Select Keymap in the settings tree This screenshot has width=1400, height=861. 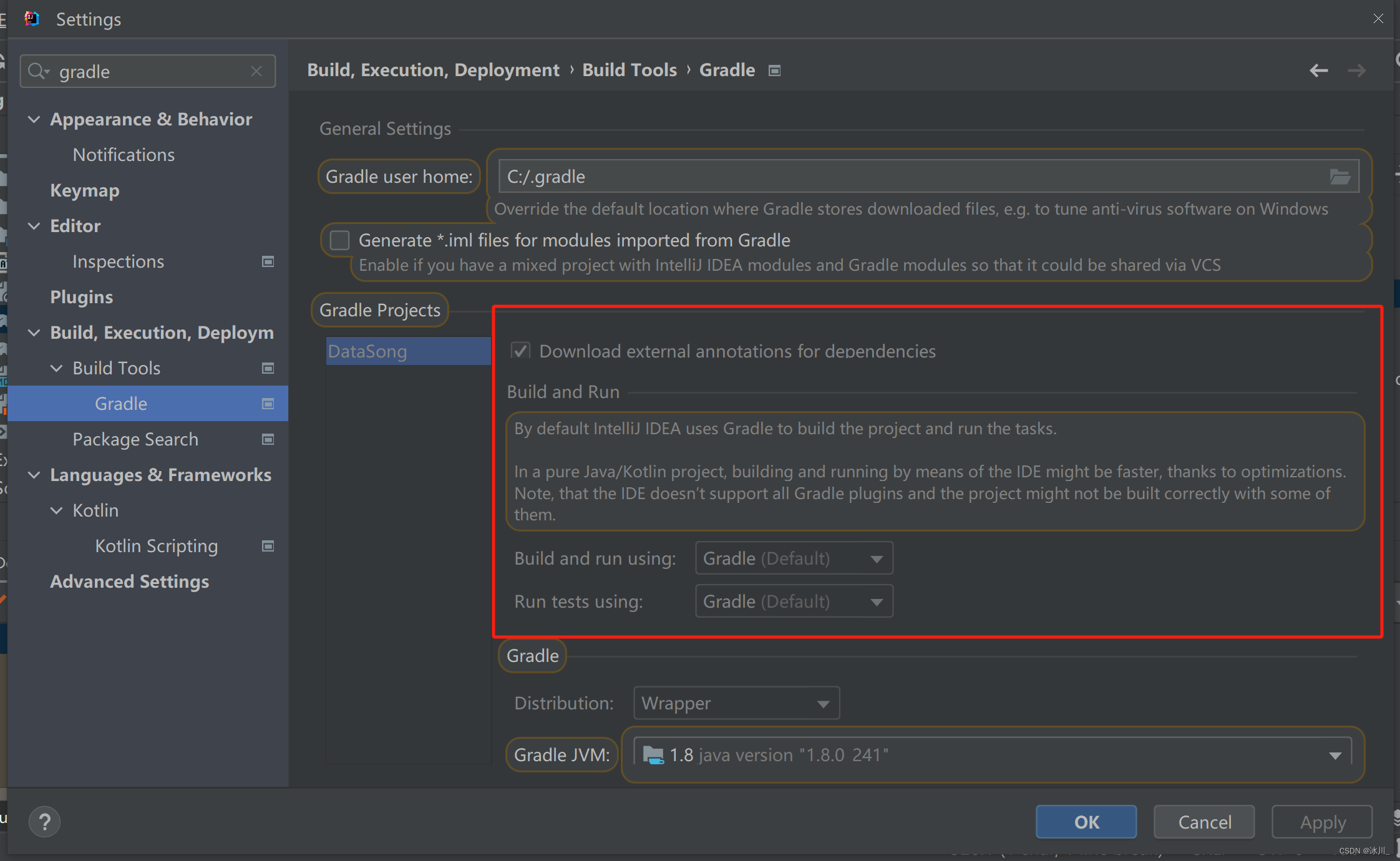click(x=85, y=190)
